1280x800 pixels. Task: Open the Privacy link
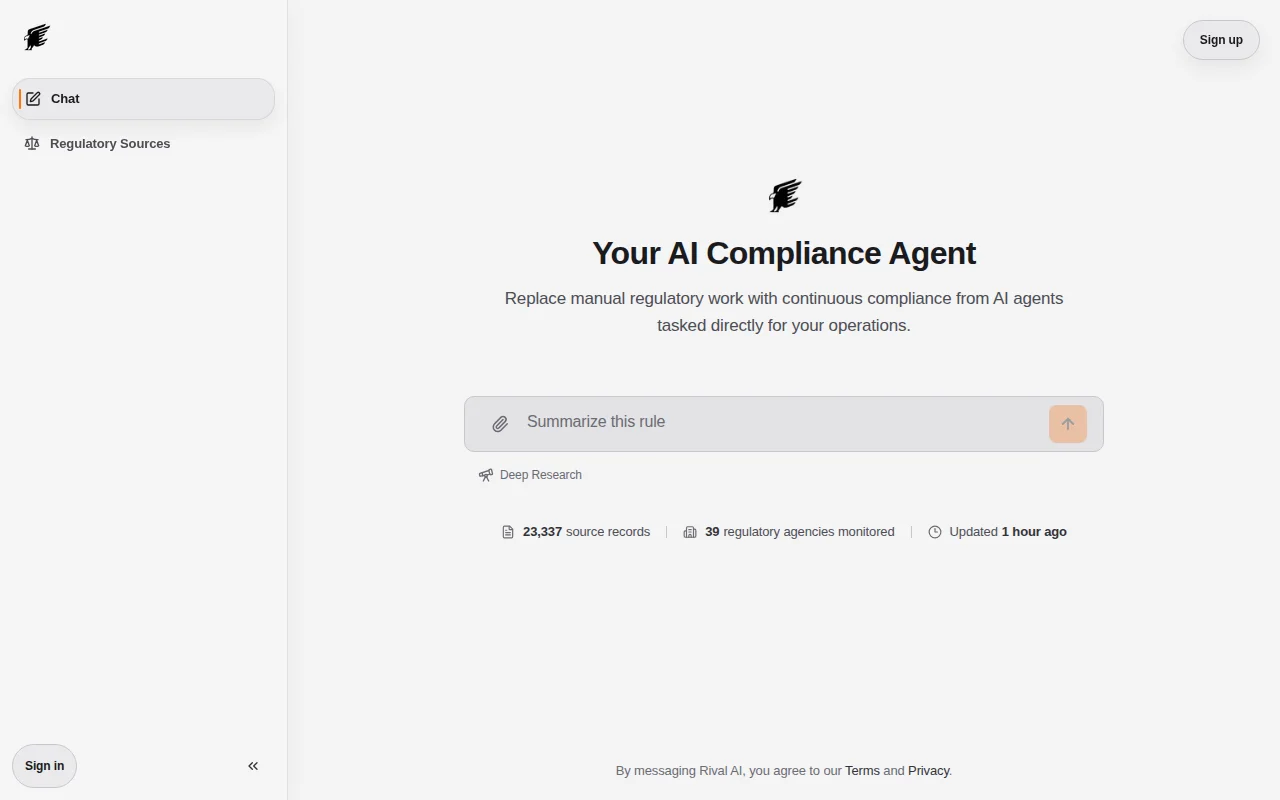point(929,771)
